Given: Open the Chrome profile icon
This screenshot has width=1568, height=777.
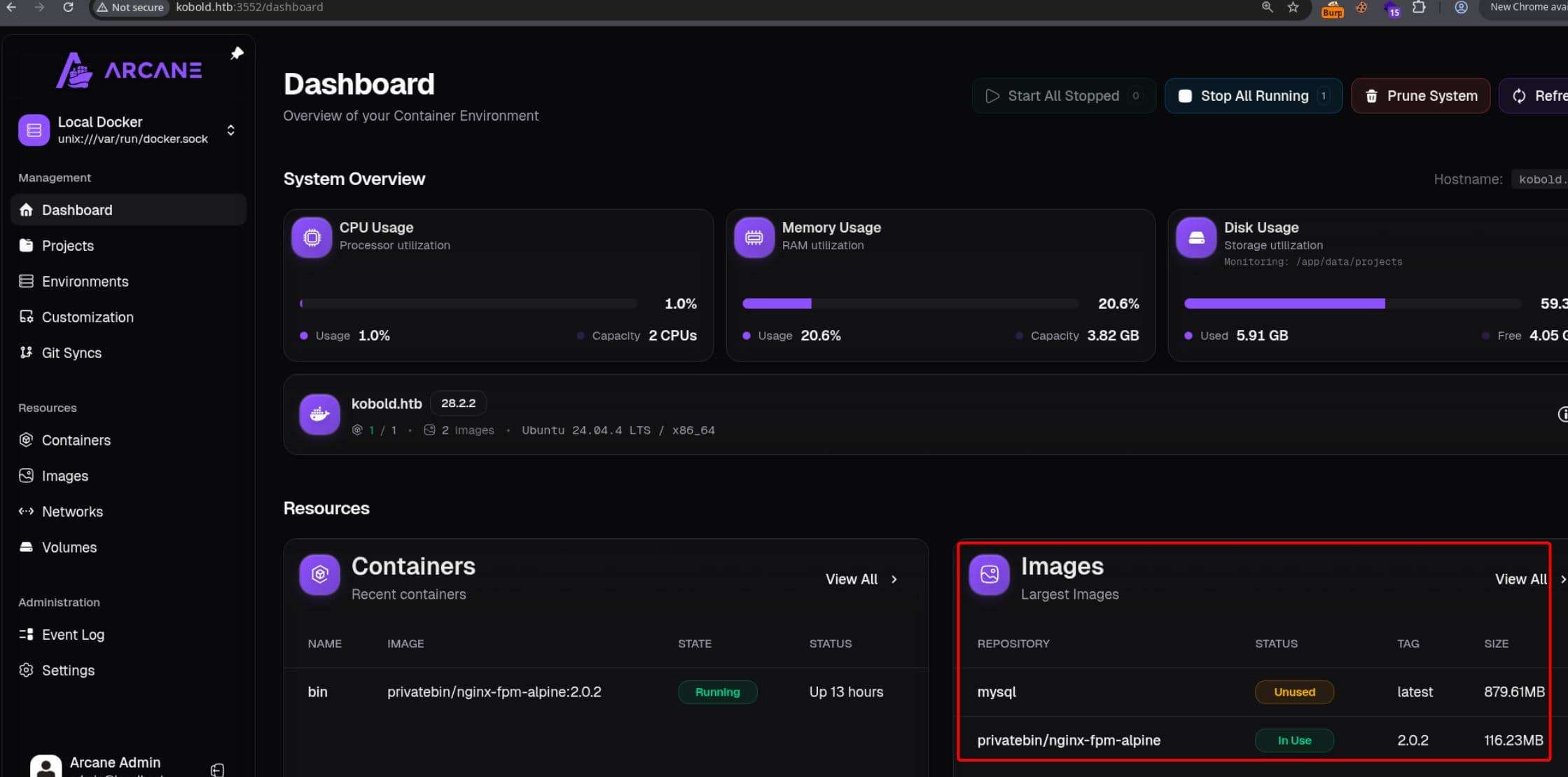Looking at the screenshot, I should [1461, 7].
